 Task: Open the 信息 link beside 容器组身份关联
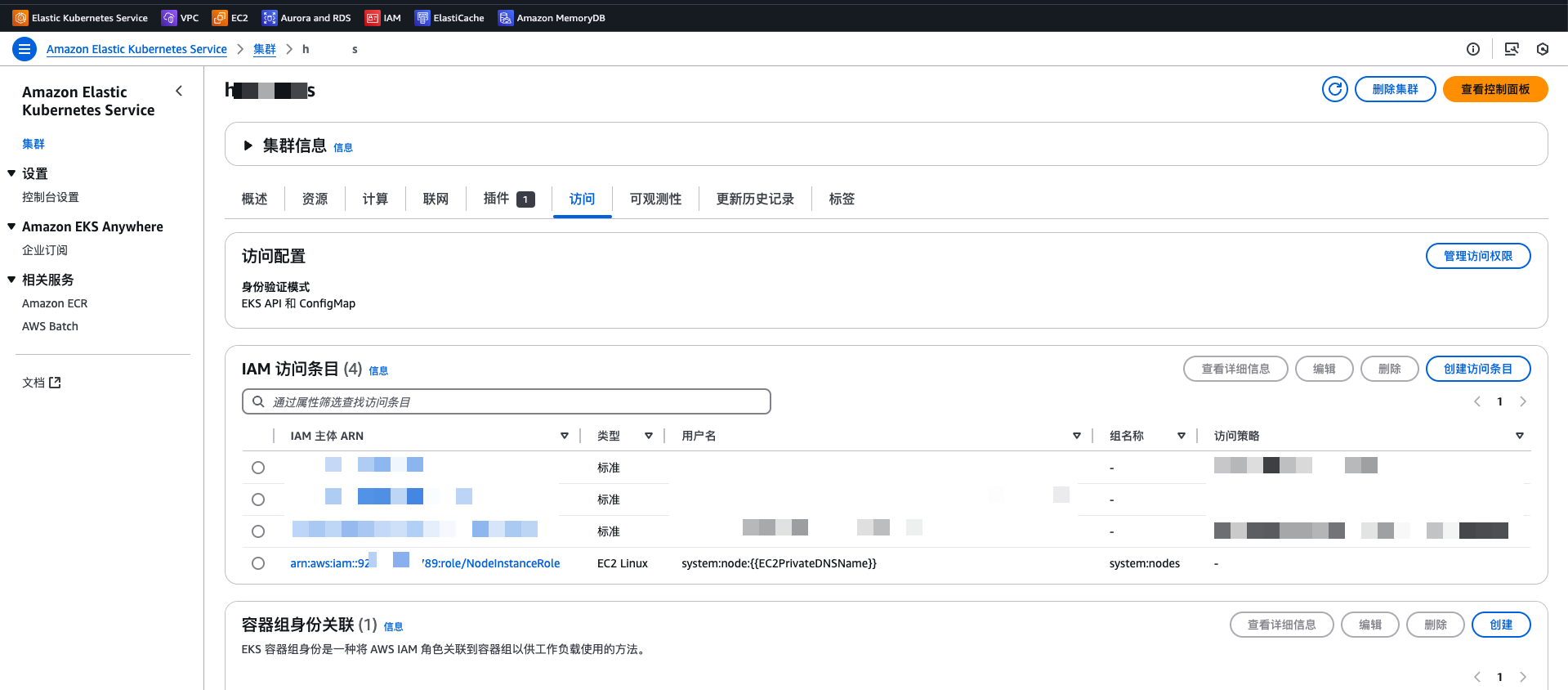point(393,626)
